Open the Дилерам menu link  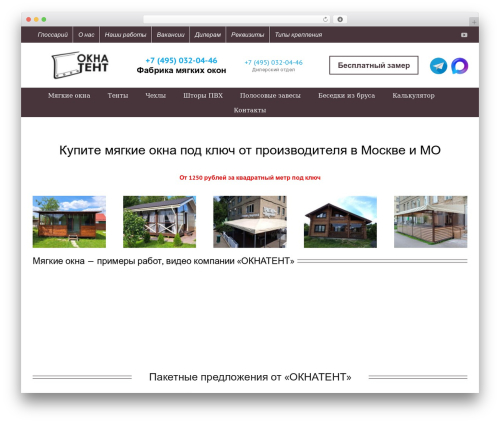[208, 35]
